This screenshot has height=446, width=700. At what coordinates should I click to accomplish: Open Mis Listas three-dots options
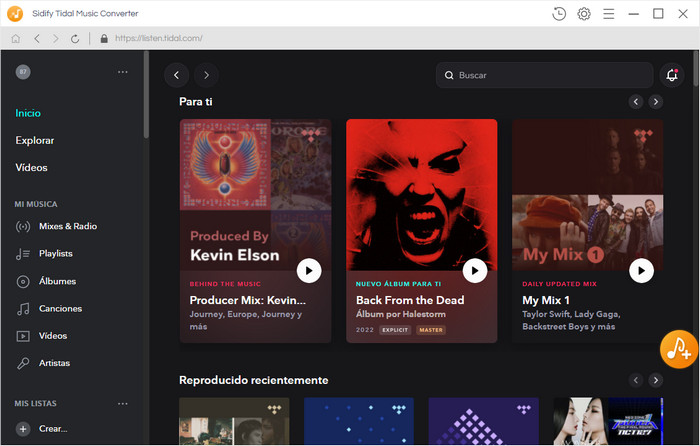point(123,404)
